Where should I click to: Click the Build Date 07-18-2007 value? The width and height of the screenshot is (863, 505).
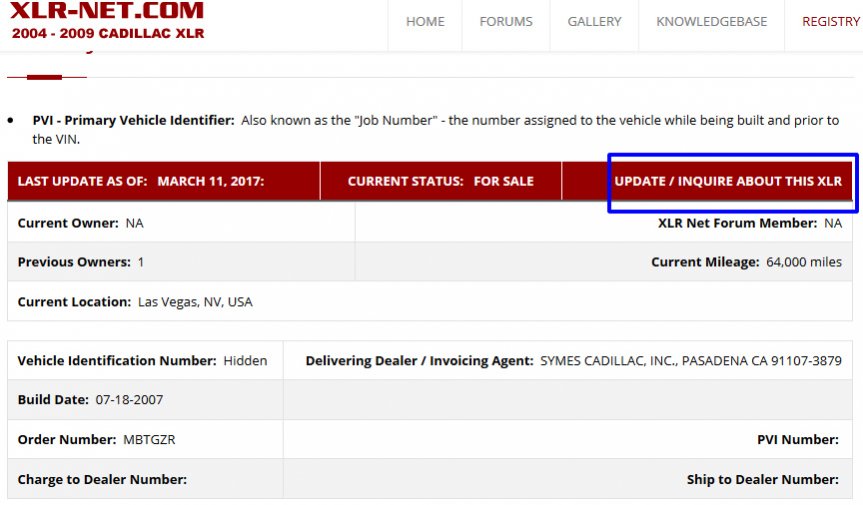(x=129, y=399)
